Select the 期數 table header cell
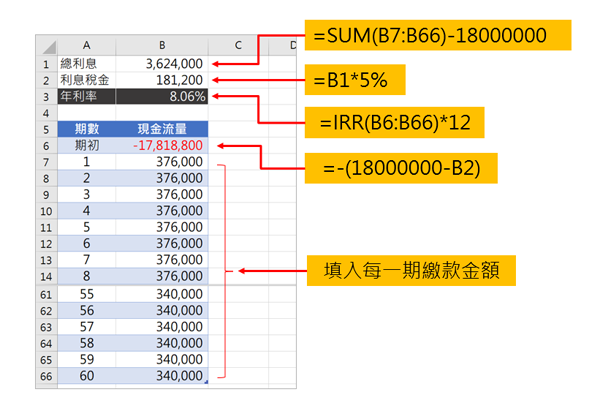Viewport: 600px width, 403px height. (x=86, y=129)
